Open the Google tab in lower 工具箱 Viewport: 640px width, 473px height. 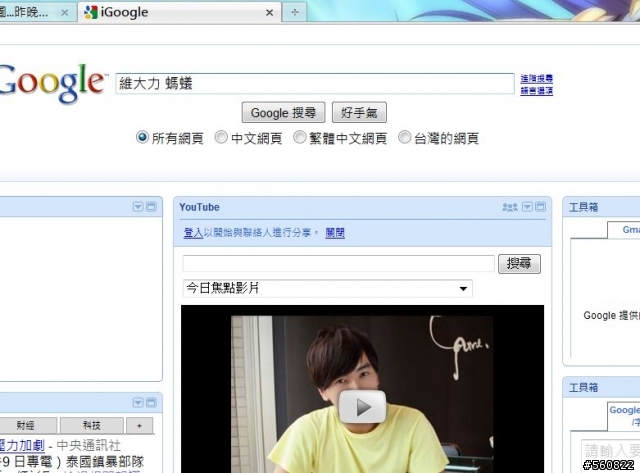tap(624, 416)
